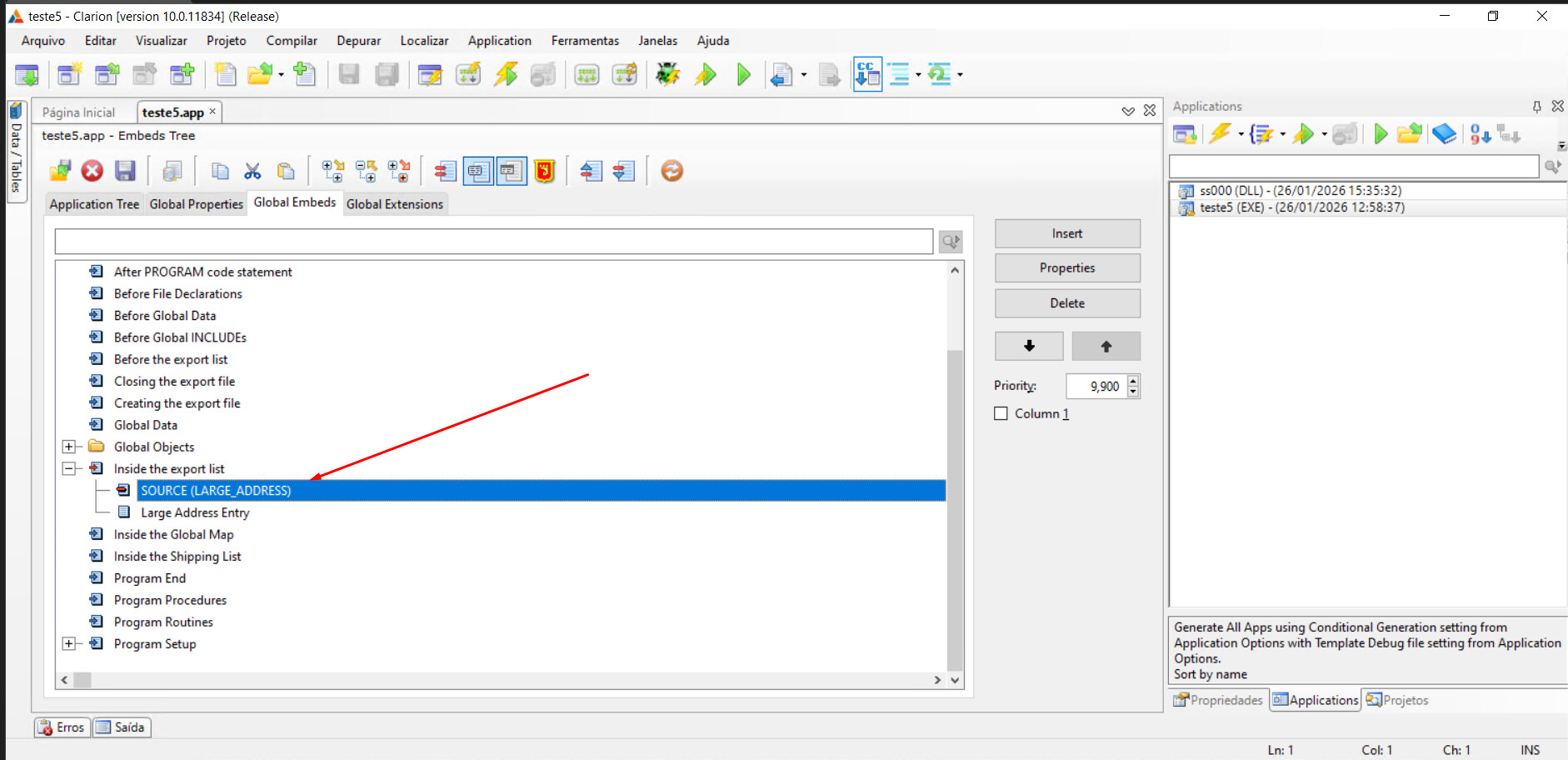Image resolution: width=1568 pixels, height=760 pixels.
Task: Expand the Program Setup tree node
Action: [69, 643]
